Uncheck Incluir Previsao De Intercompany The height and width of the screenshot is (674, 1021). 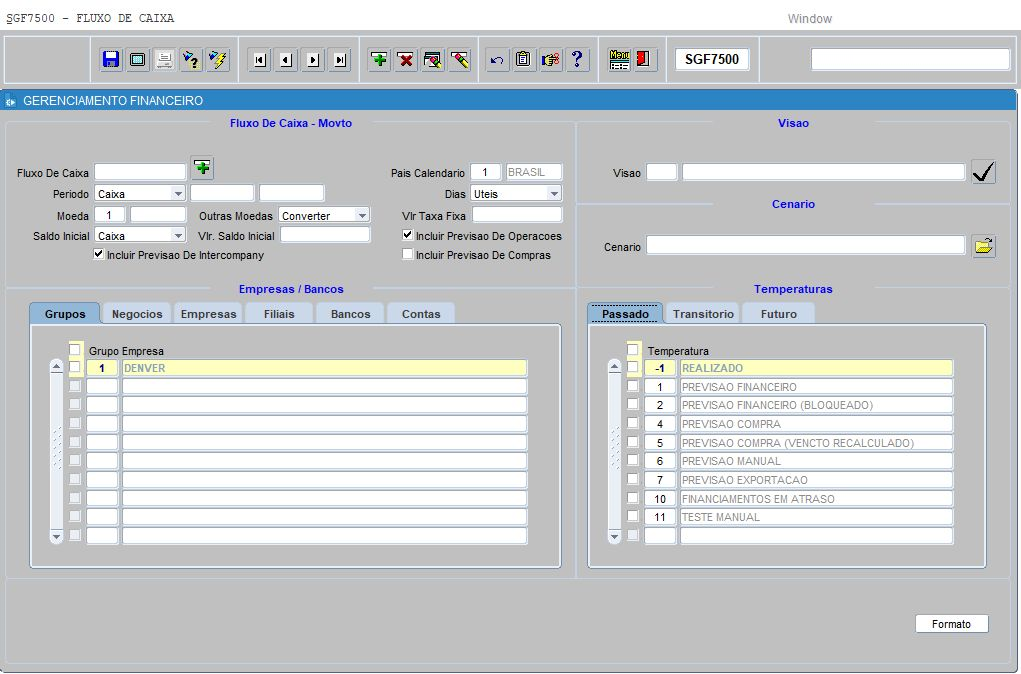point(98,254)
